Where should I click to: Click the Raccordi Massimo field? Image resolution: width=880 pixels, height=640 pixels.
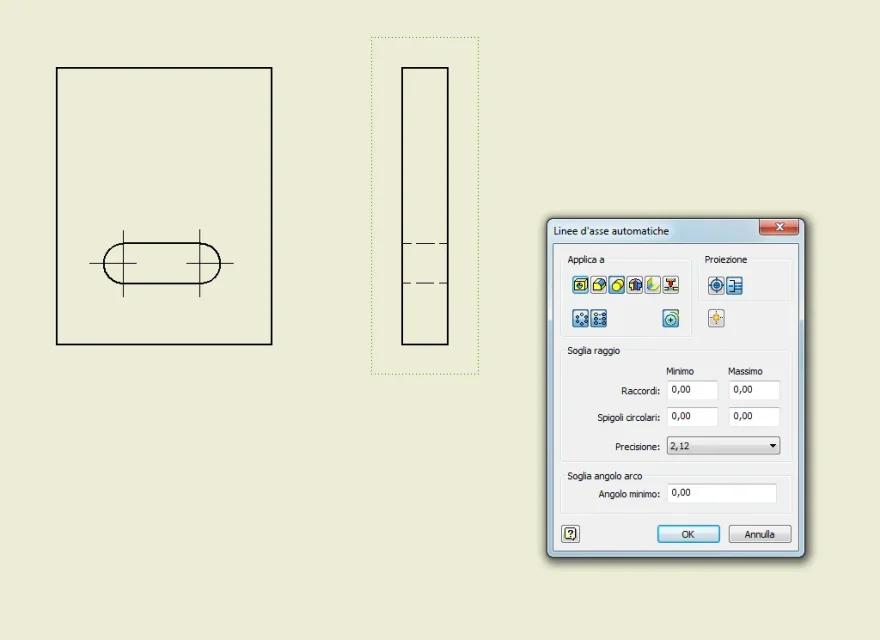[x=754, y=390]
